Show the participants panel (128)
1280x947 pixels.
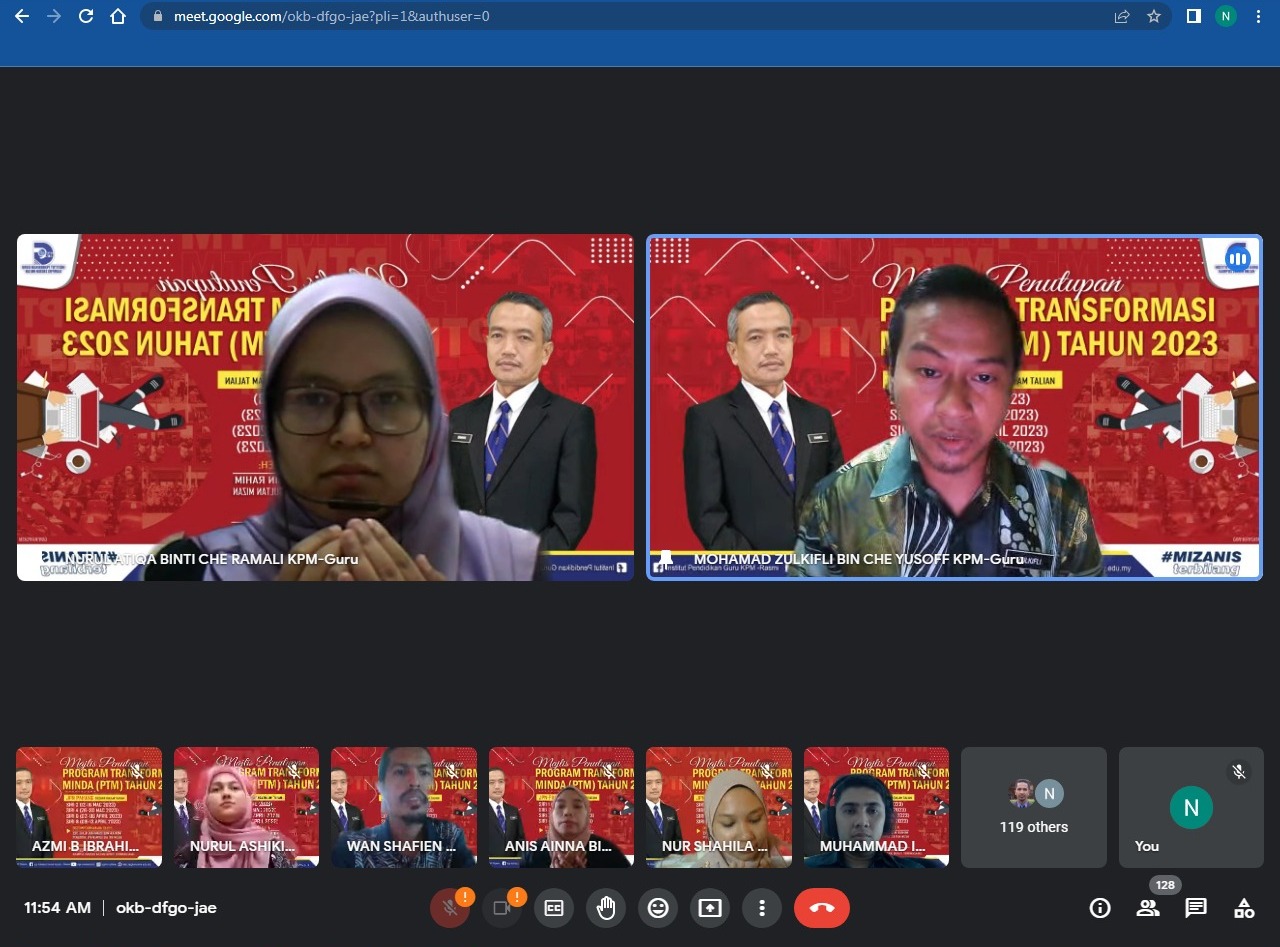coord(1148,908)
